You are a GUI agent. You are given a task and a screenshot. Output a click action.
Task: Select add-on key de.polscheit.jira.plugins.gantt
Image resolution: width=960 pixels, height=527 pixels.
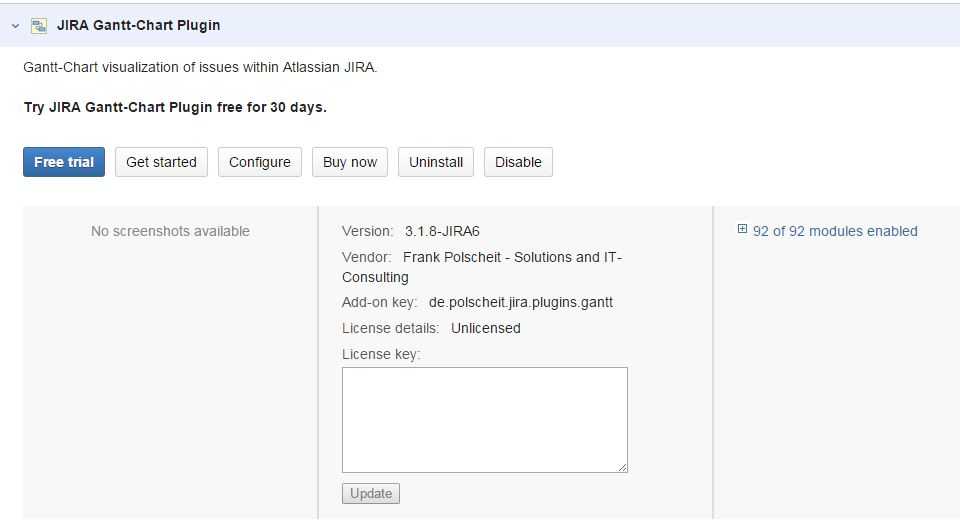coord(521,302)
